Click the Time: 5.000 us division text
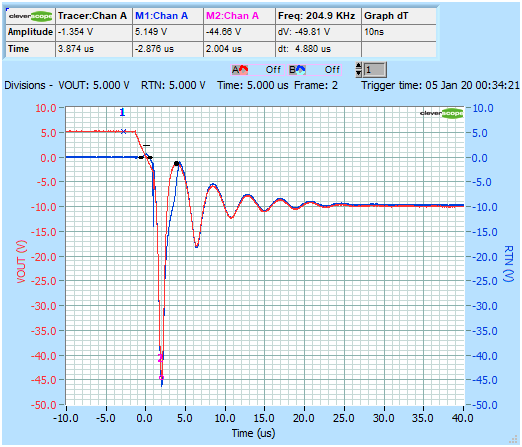 click(x=253, y=86)
